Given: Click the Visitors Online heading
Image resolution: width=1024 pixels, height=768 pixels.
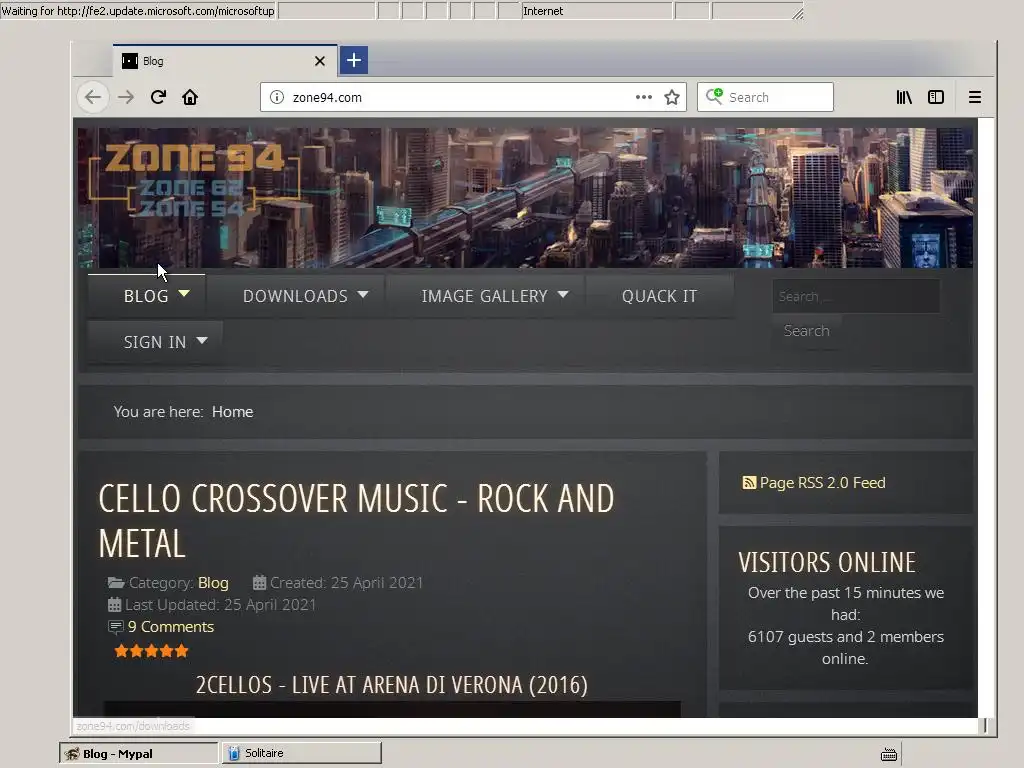Looking at the screenshot, I should point(827,562).
